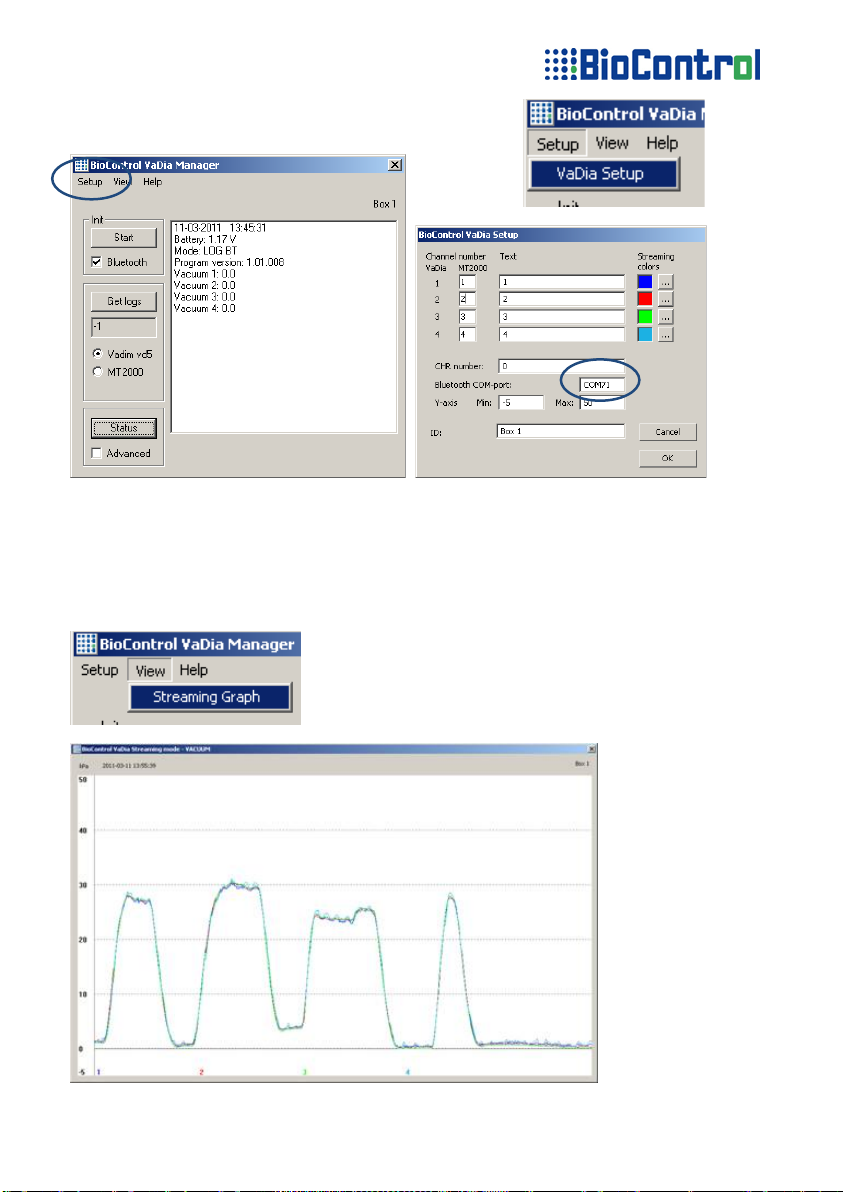Open color picker '...' button beside cyan swatch

pyautogui.click(x=666, y=334)
